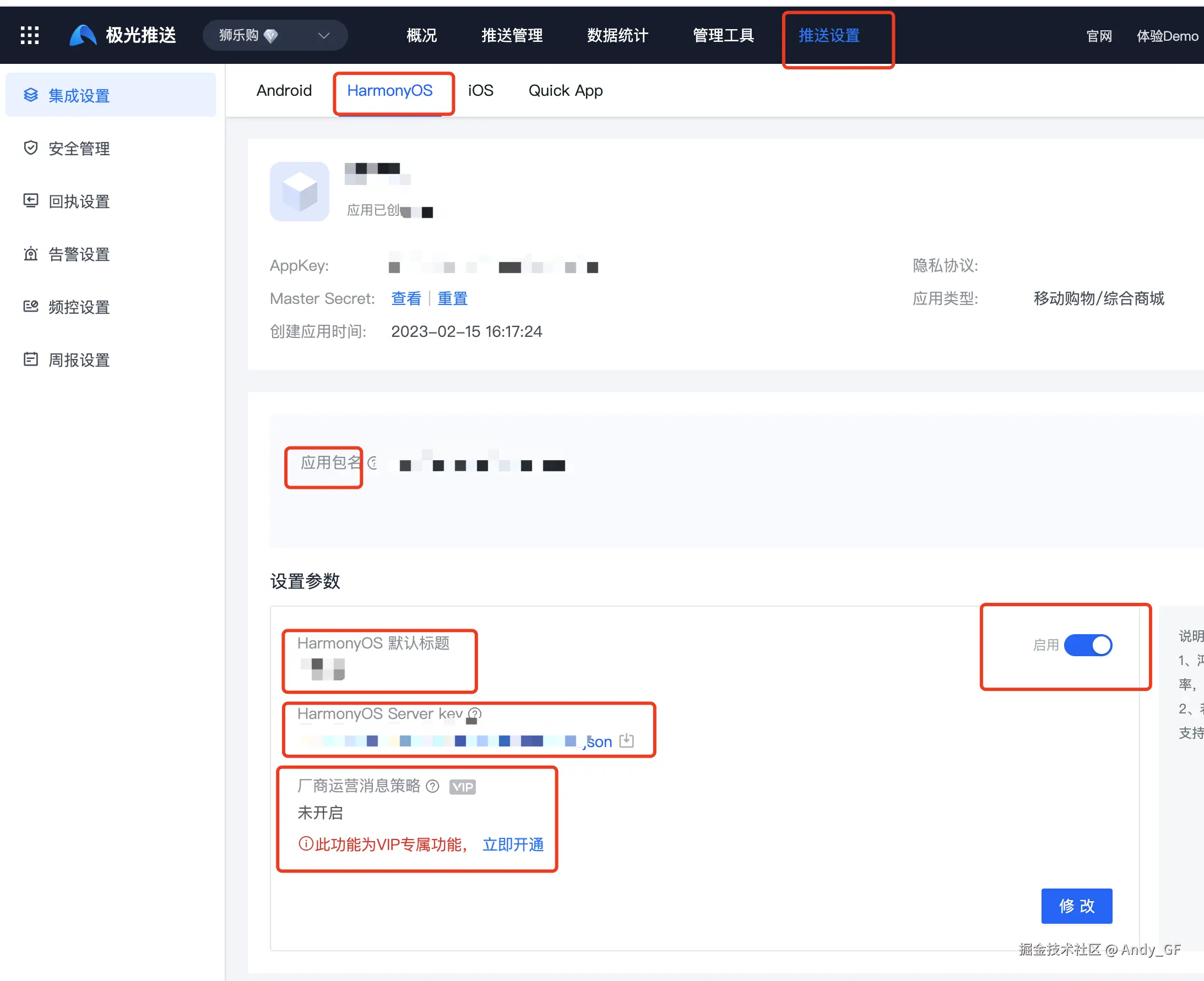
Task: Click the 集成设置 layers icon
Action: (x=31, y=95)
